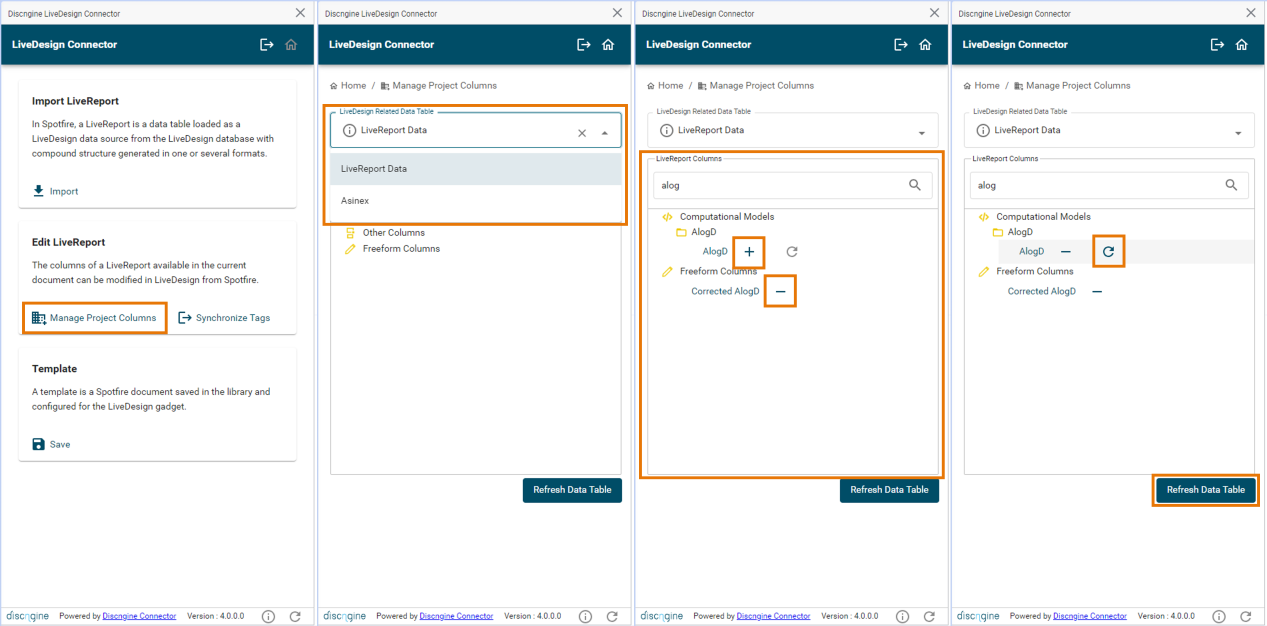This screenshot has height=626, width=1267.
Task: Click the Synchronize Tags icon
Action: click(185, 317)
